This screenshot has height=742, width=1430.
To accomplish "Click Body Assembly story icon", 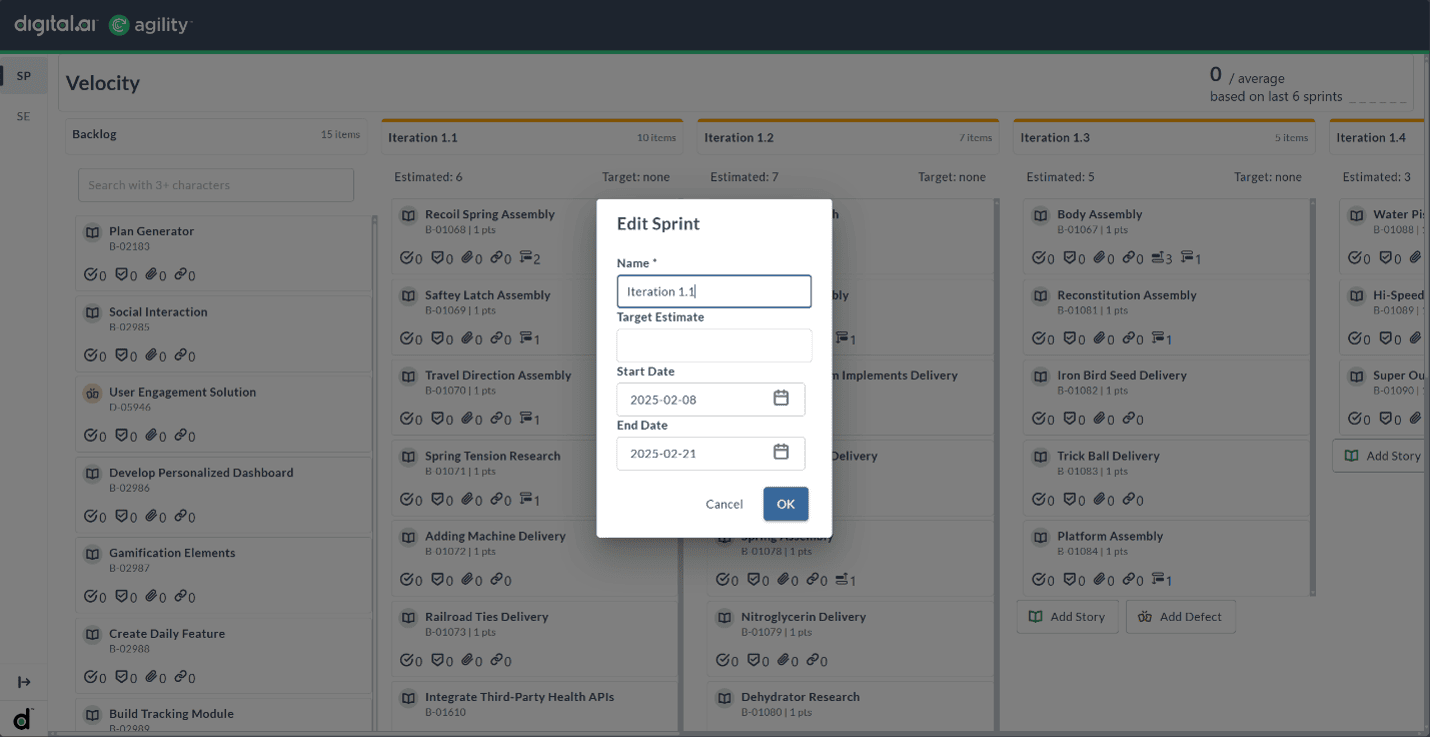I will [x=1040, y=215].
